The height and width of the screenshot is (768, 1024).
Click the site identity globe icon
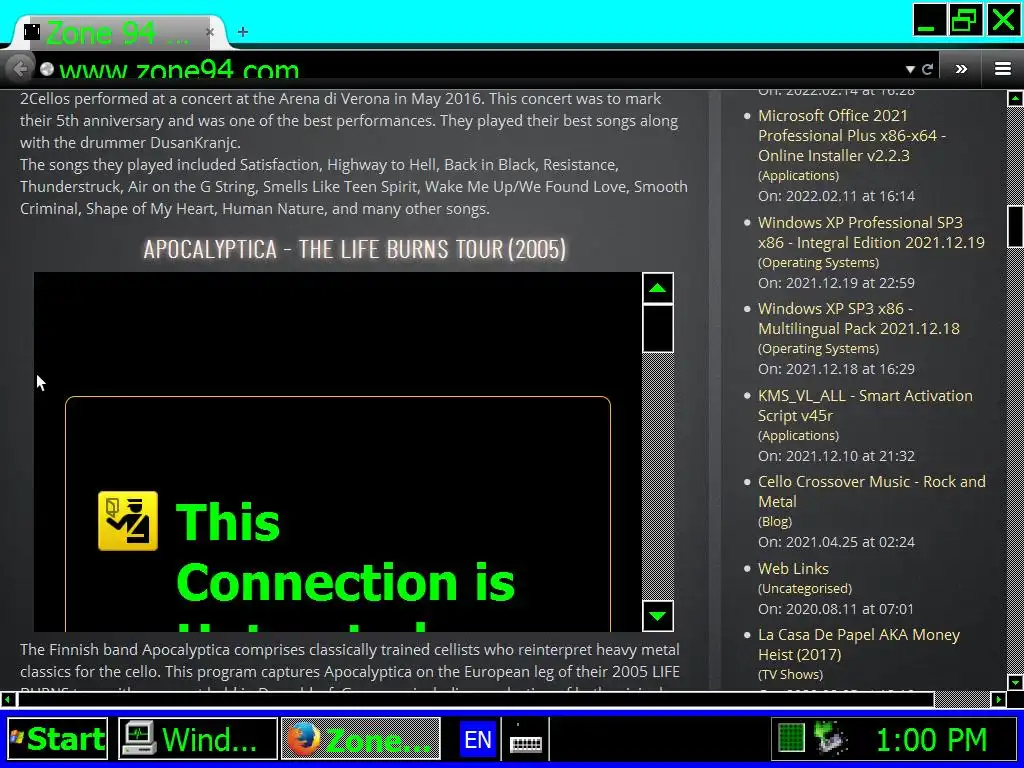pos(46,69)
